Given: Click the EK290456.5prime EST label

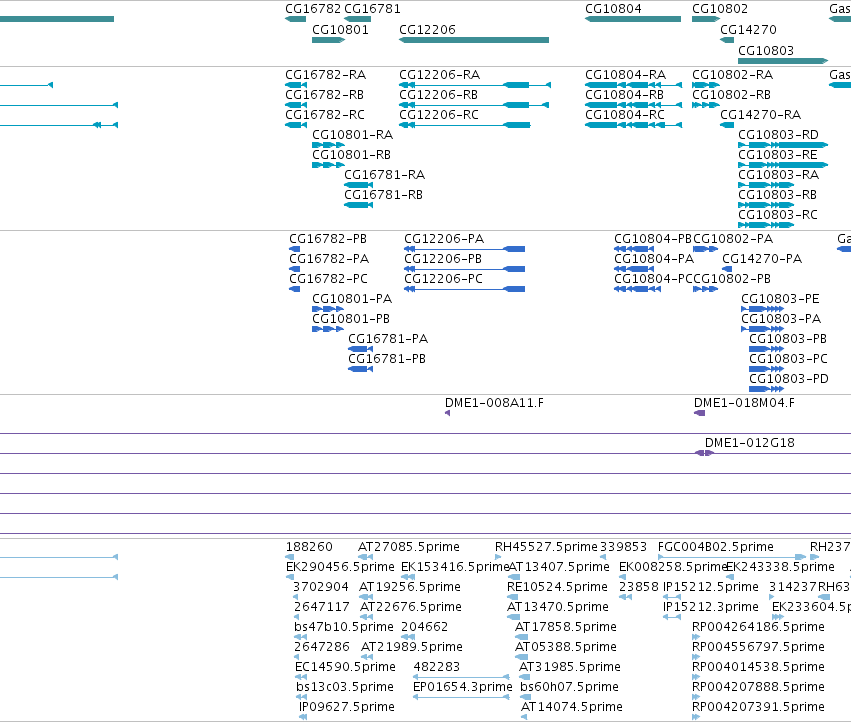Looking at the screenshot, I should coord(340,567).
